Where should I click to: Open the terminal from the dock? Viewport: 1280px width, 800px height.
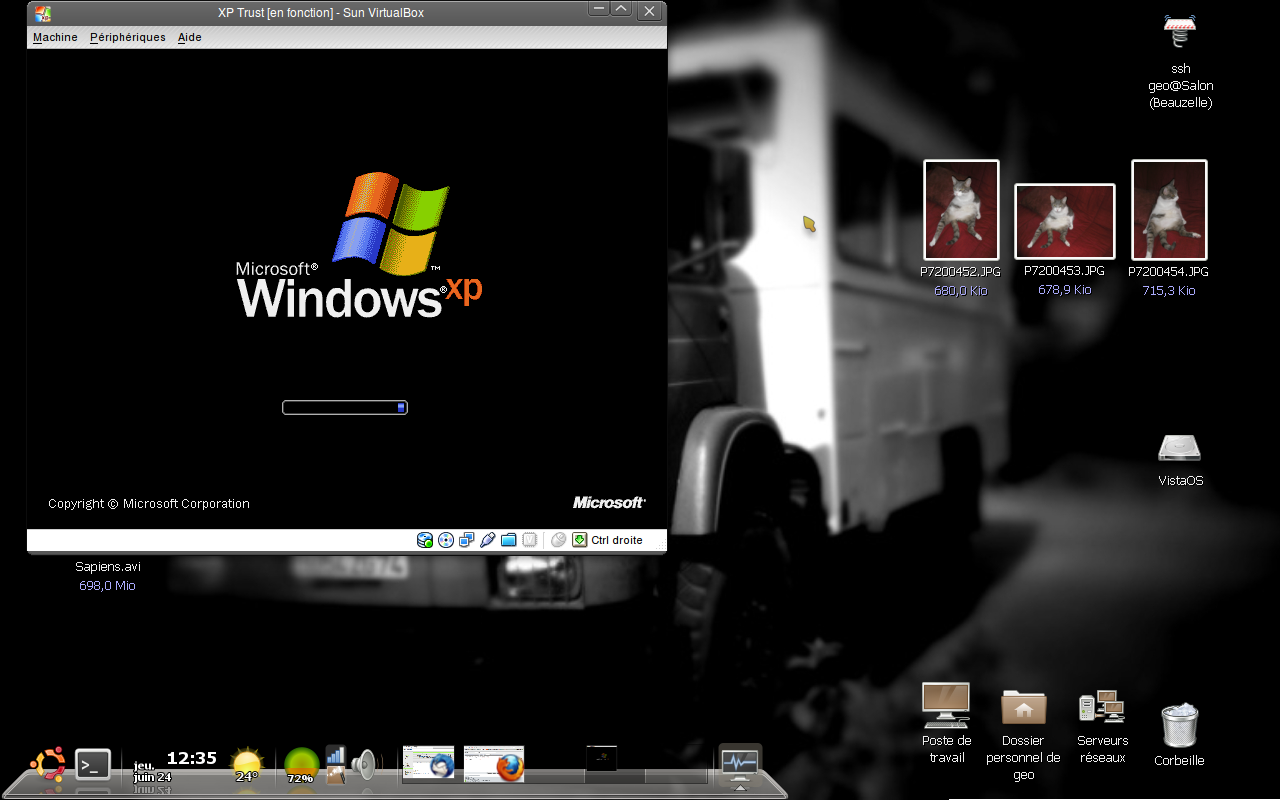point(93,765)
